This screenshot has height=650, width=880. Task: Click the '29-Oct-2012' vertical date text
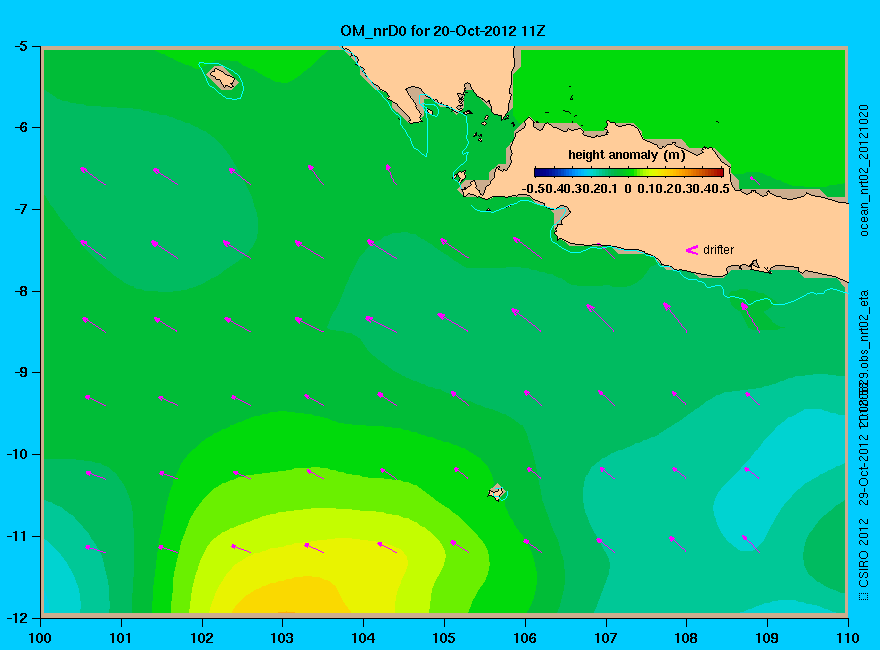864,468
